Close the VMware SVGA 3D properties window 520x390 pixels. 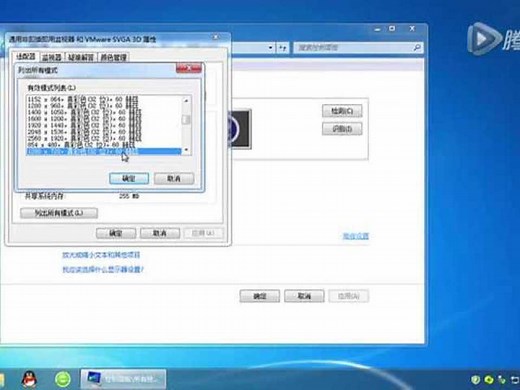[216, 37]
